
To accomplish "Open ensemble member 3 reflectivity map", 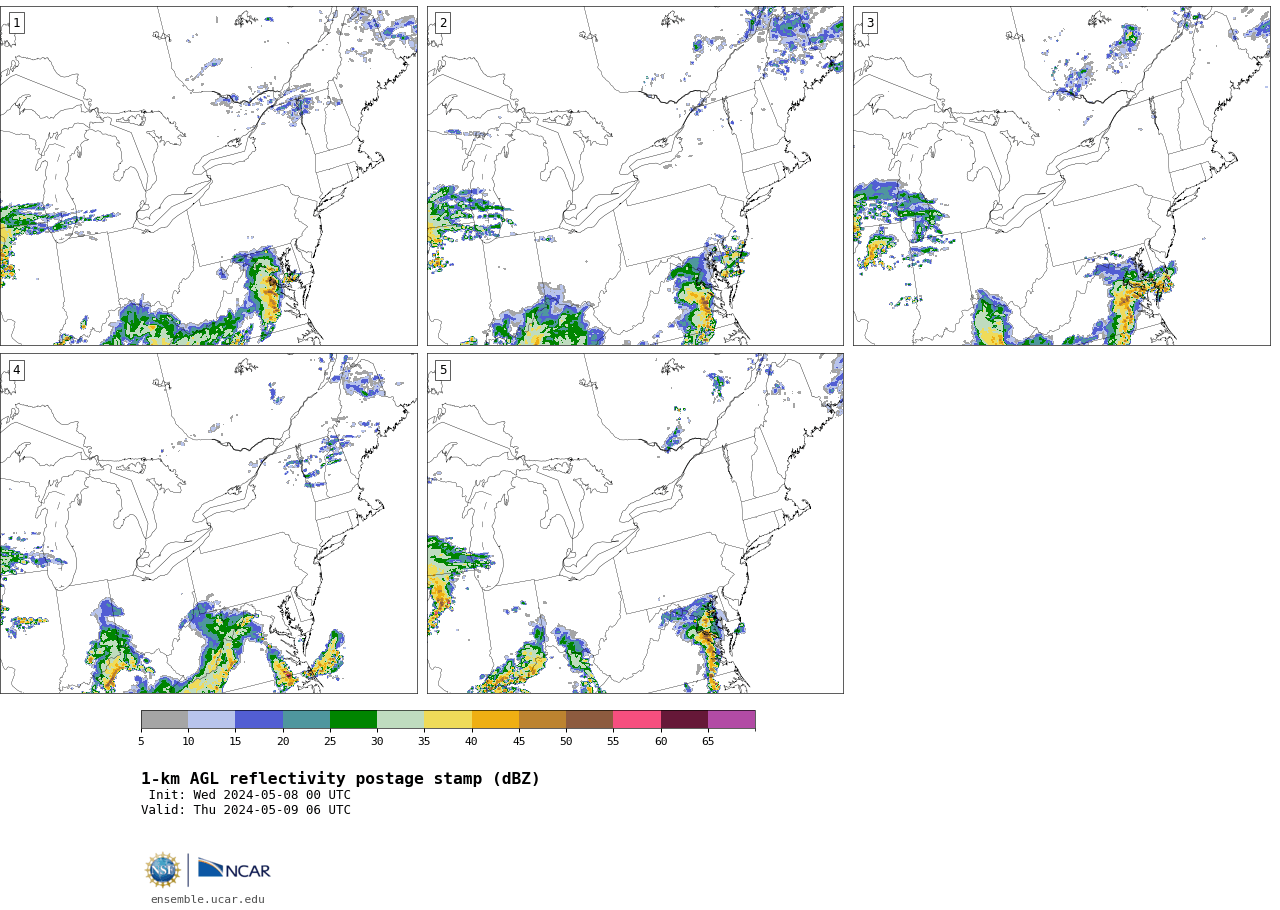I will coord(1062,176).
